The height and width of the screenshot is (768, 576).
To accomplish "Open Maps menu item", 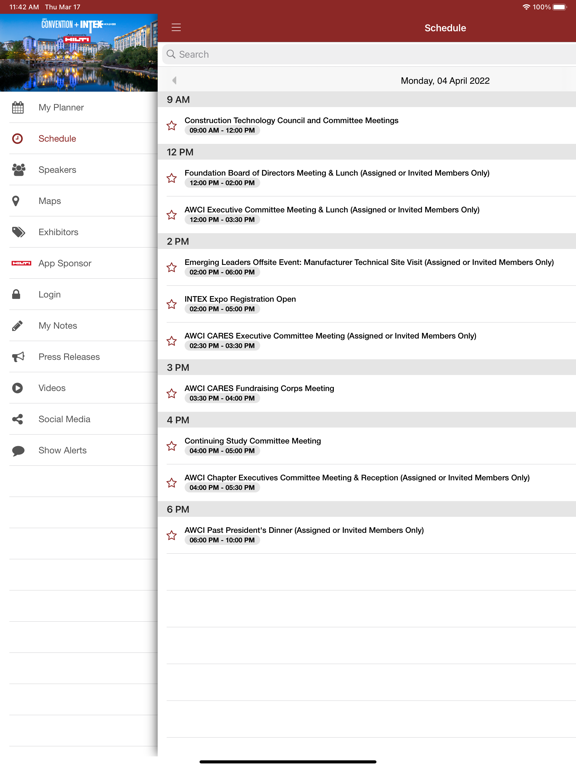I will click(78, 201).
